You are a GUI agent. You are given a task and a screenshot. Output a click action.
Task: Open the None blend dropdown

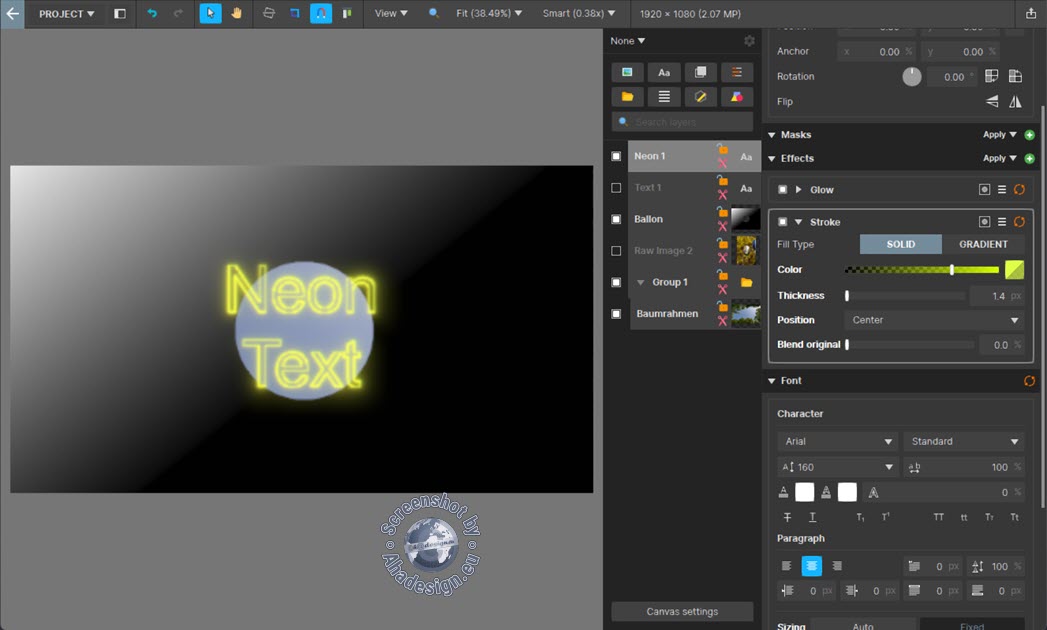pos(628,41)
